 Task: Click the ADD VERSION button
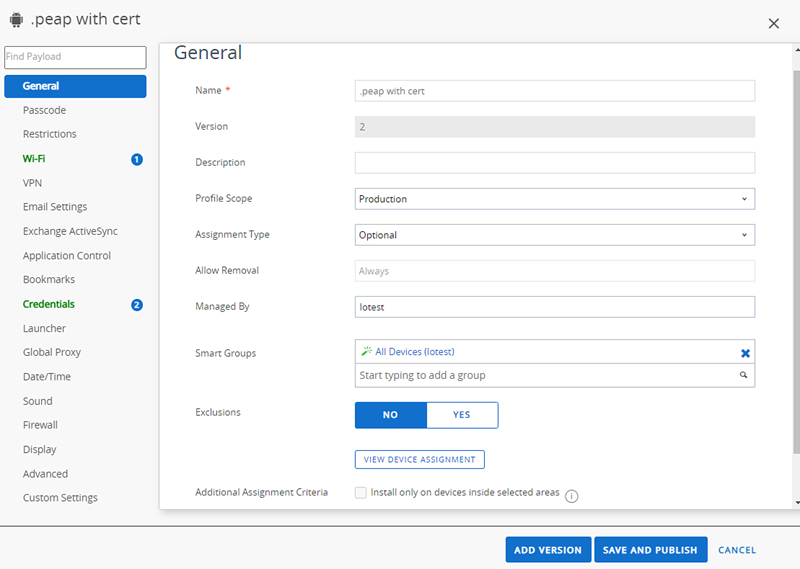(548, 550)
